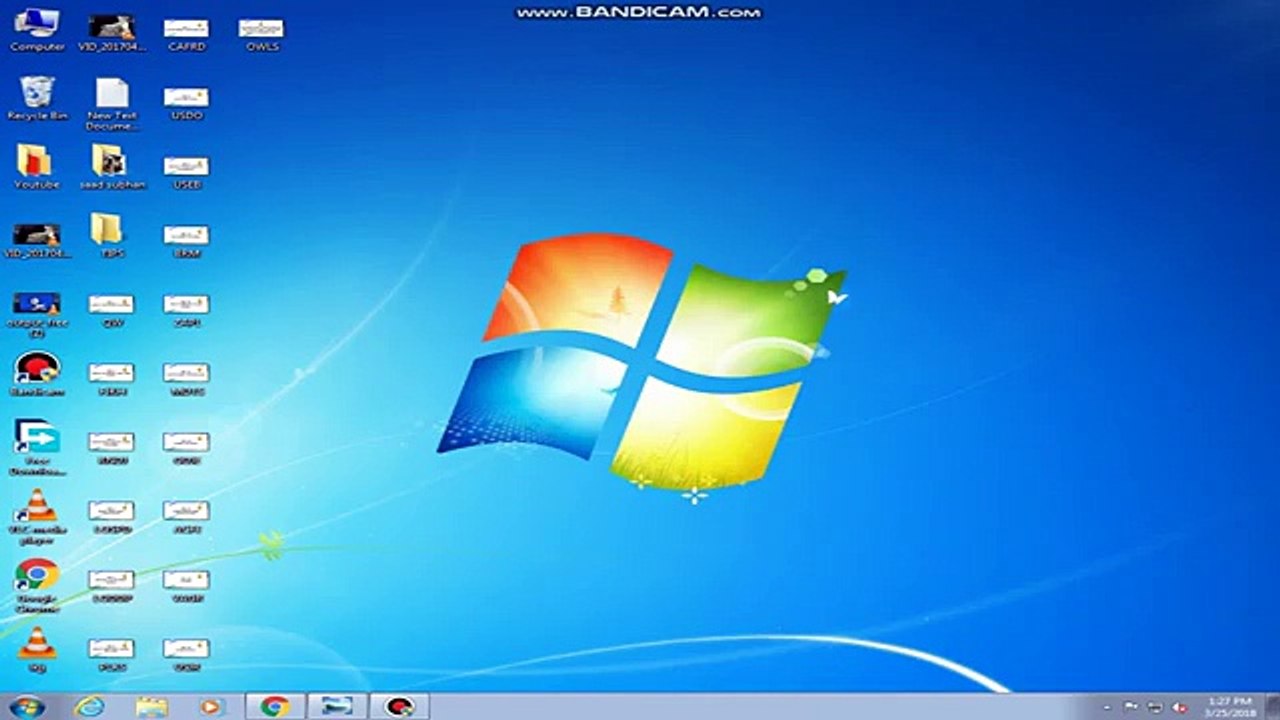Open Windows Media Player from the taskbar
Viewport: 1280px width, 720px height.
(212, 706)
